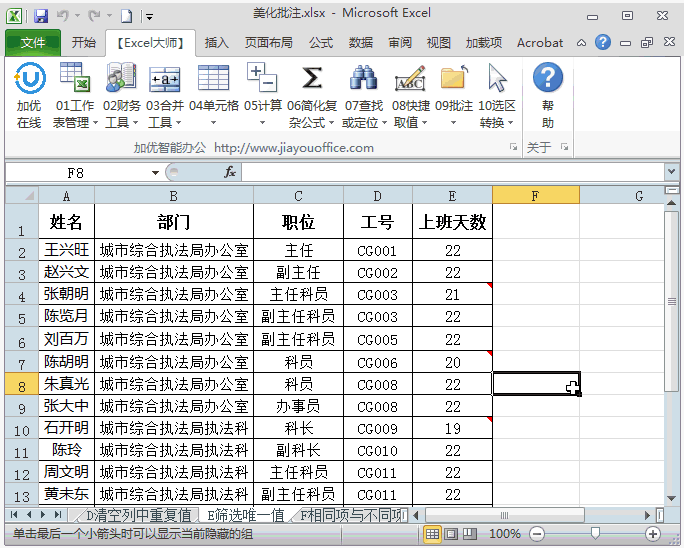684x548 pixels.
Task: Click vertical scrollbar down arrow
Action: pyautogui.click(x=672, y=498)
